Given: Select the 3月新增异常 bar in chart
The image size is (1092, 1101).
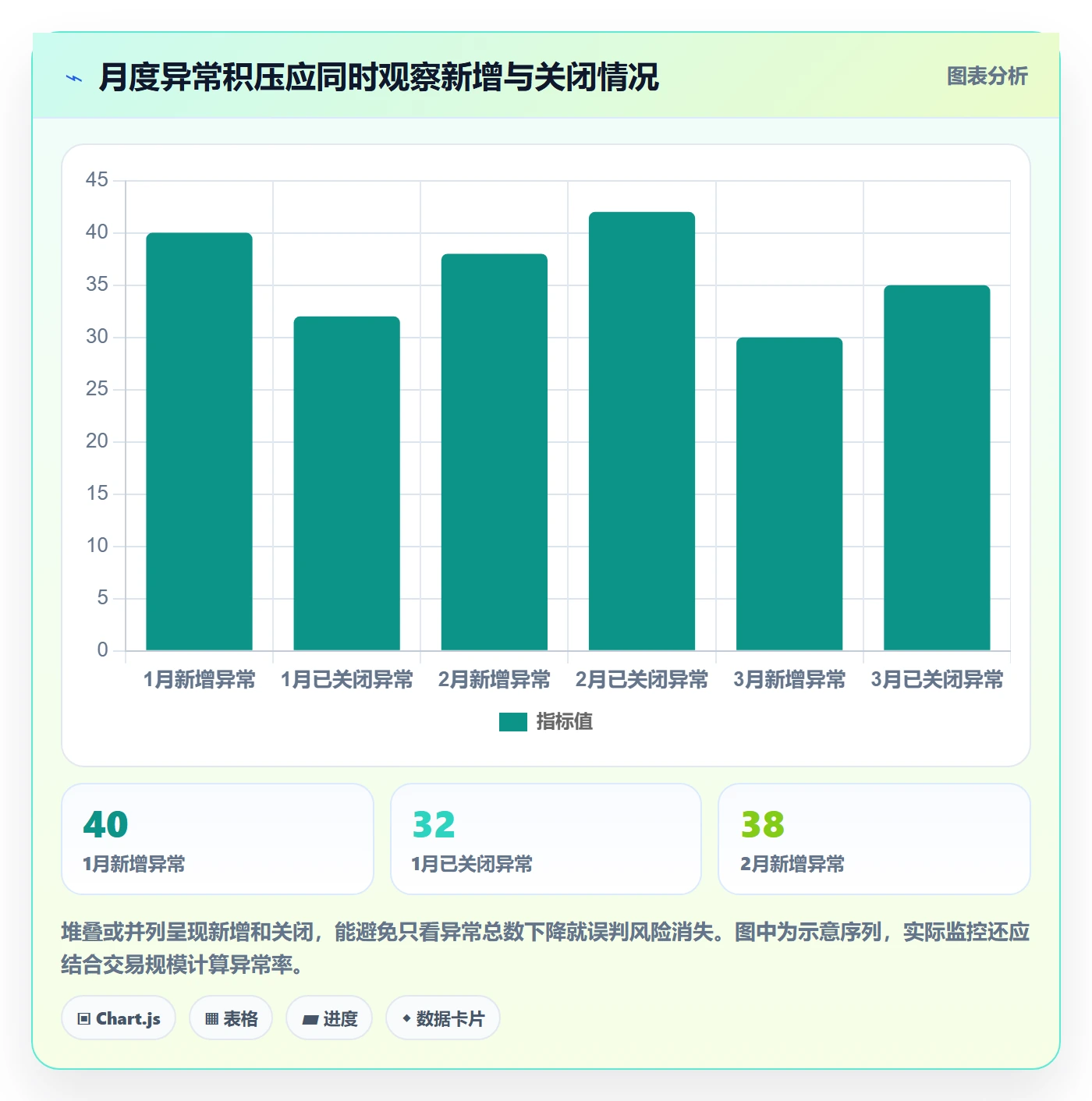Looking at the screenshot, I should click(x=789, y=494).
